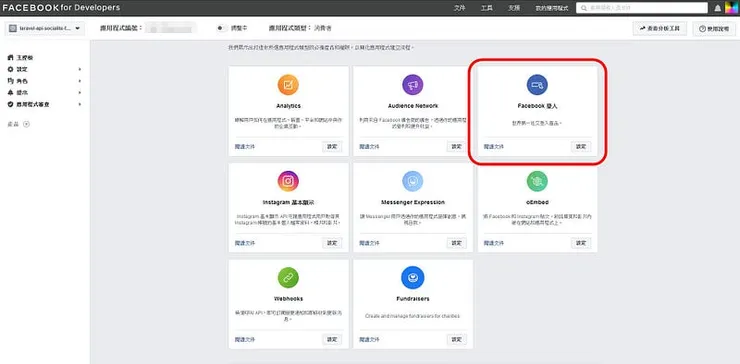The width and height of the screenshot is (740, 364).
Task: Click the Audience Network card title
Action: [413, 106]
